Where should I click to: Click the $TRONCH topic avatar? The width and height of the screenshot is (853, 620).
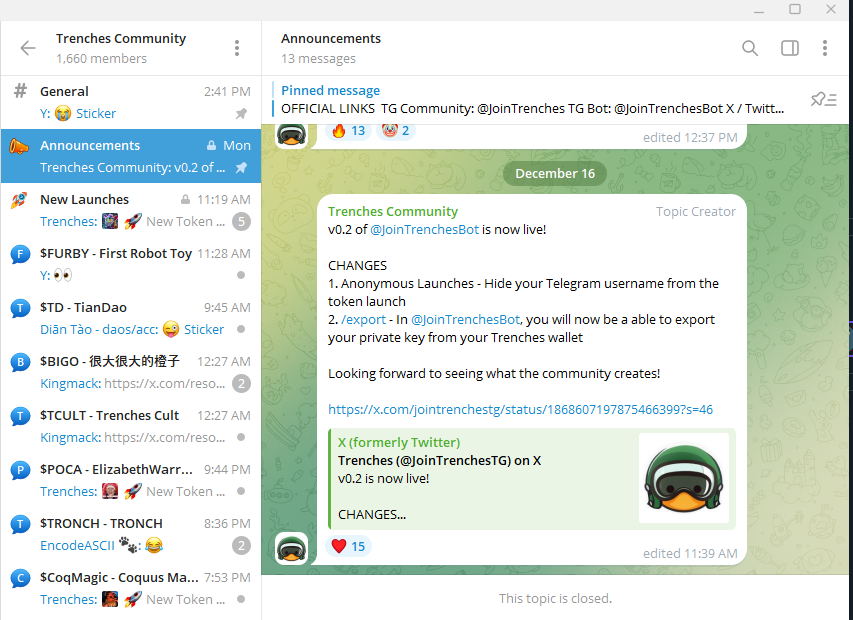tap(20, 524)
